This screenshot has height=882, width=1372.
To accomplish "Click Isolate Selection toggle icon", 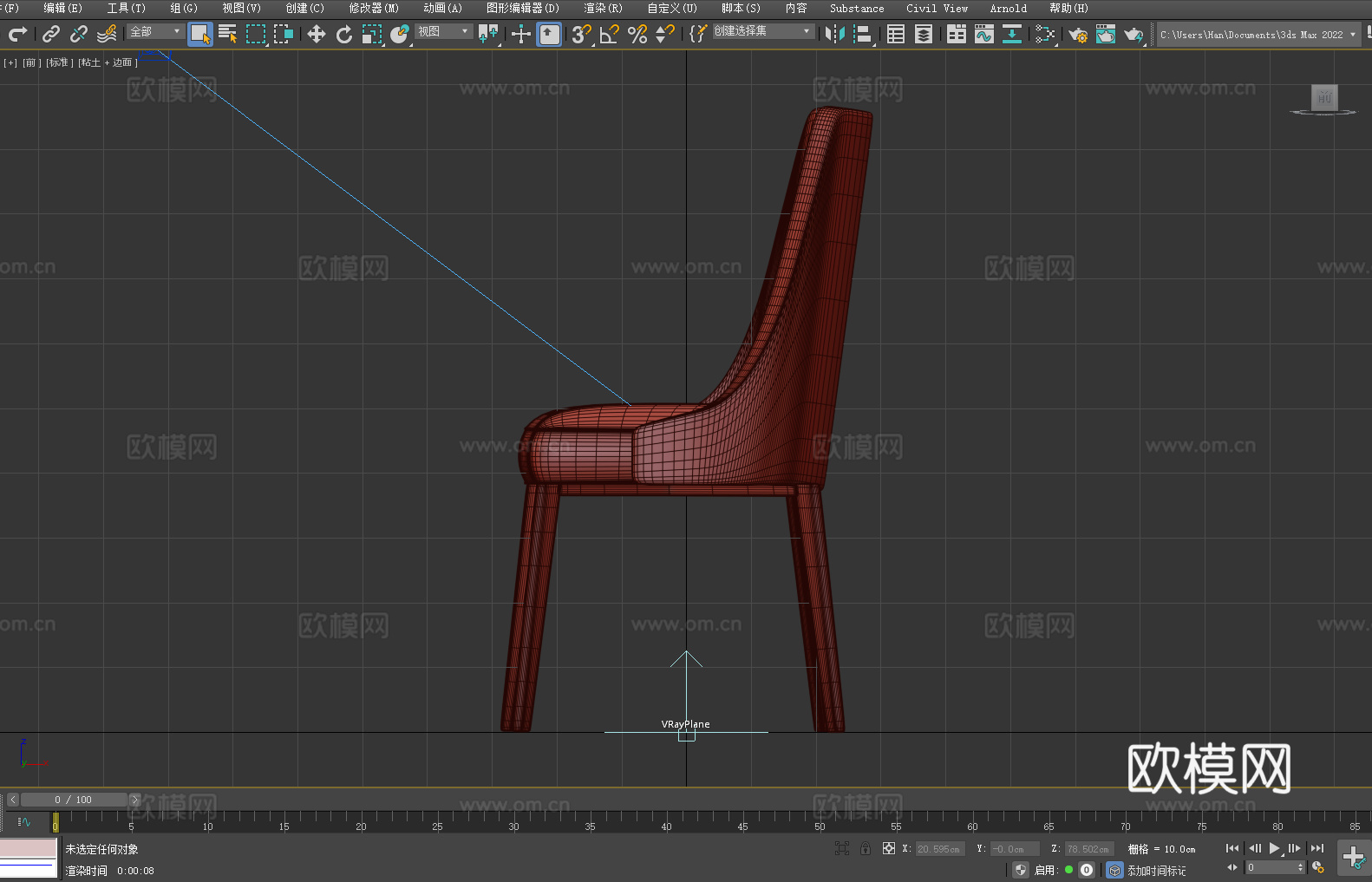I will (841, 848).
